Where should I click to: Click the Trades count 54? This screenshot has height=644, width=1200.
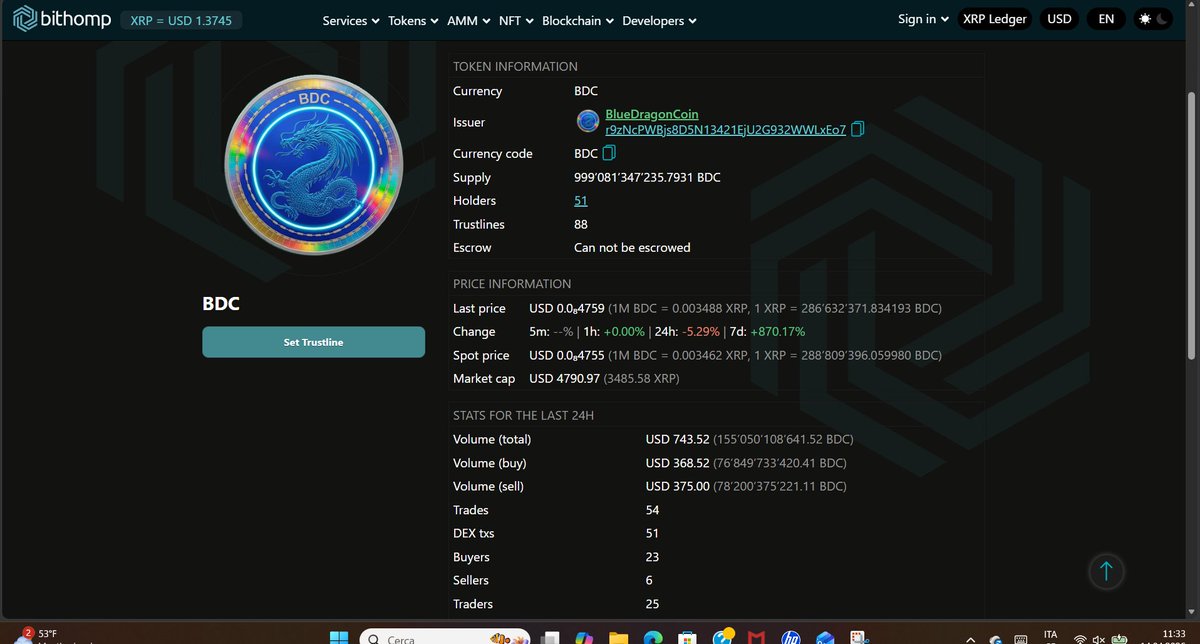point(653,510)
